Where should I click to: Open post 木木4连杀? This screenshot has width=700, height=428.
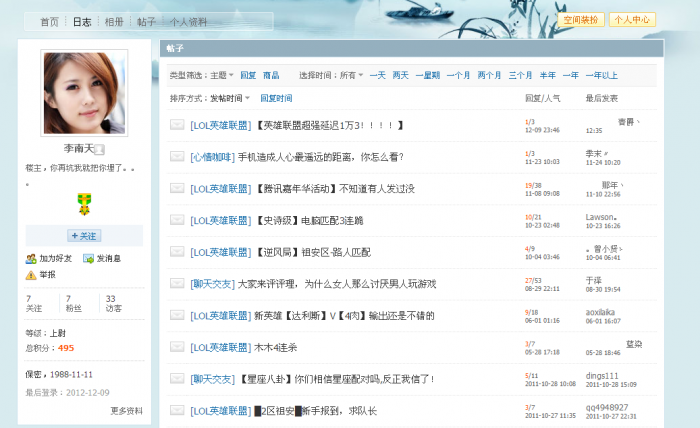click(275, 348)
